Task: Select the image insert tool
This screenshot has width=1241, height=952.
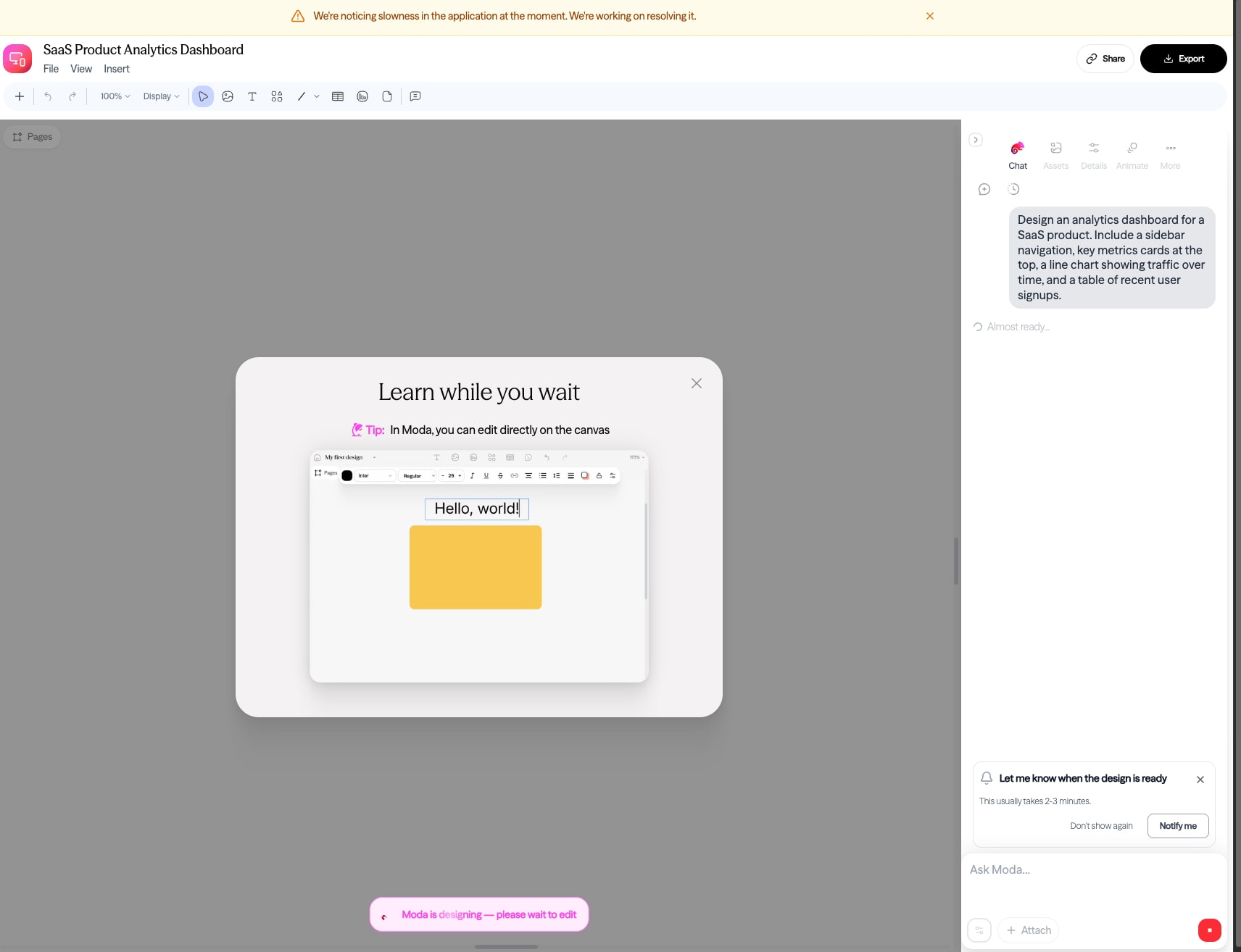Action: pyautogui.click(x=228, y=96)
